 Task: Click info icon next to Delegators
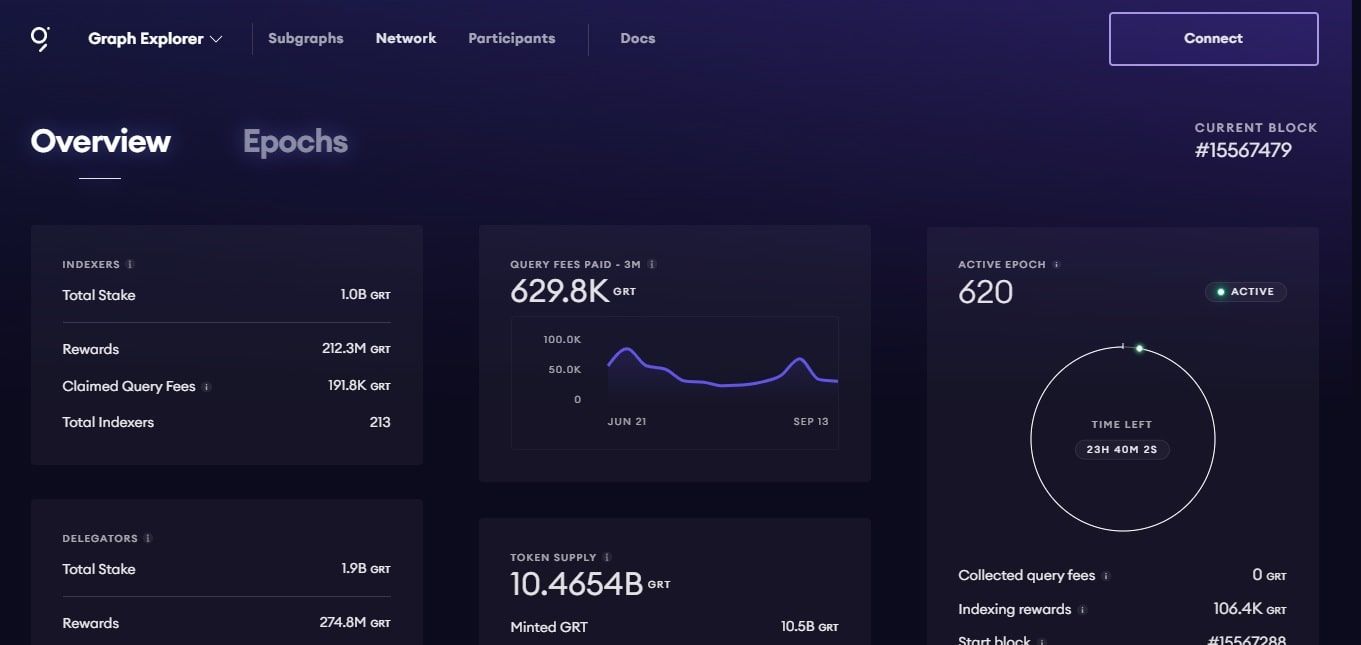pos(148,538)
